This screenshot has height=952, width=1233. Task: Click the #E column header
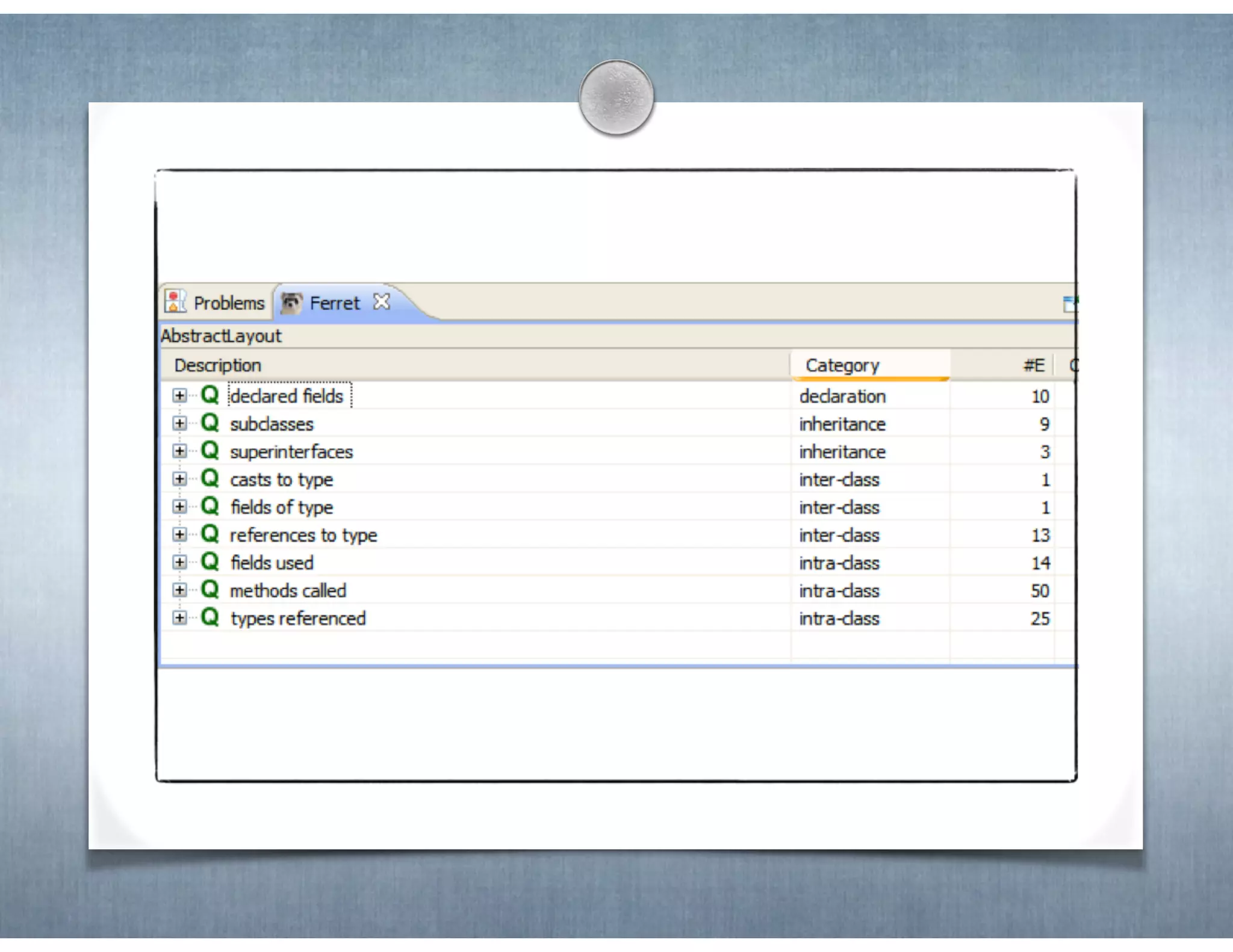[1033, 365]
